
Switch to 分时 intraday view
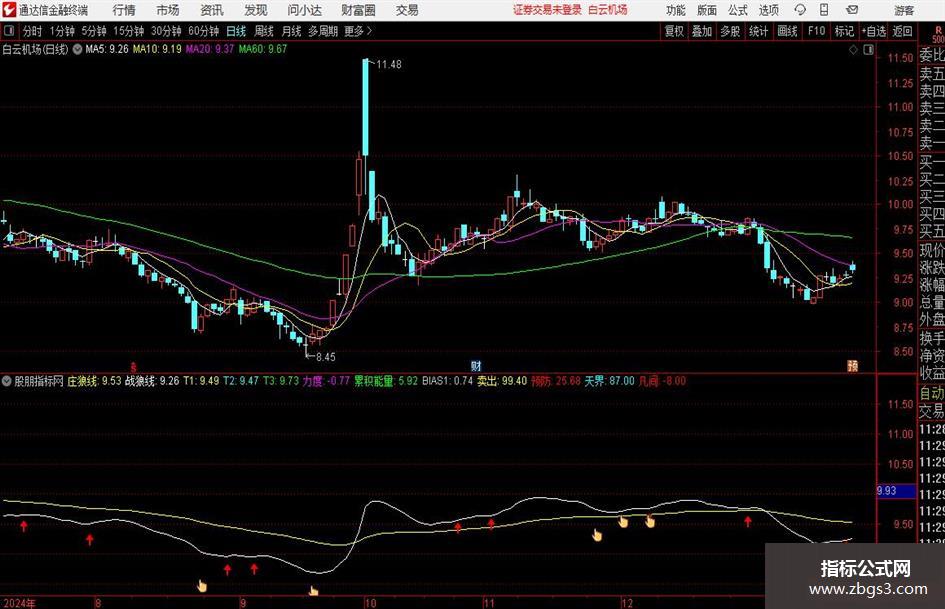[33, 31]
